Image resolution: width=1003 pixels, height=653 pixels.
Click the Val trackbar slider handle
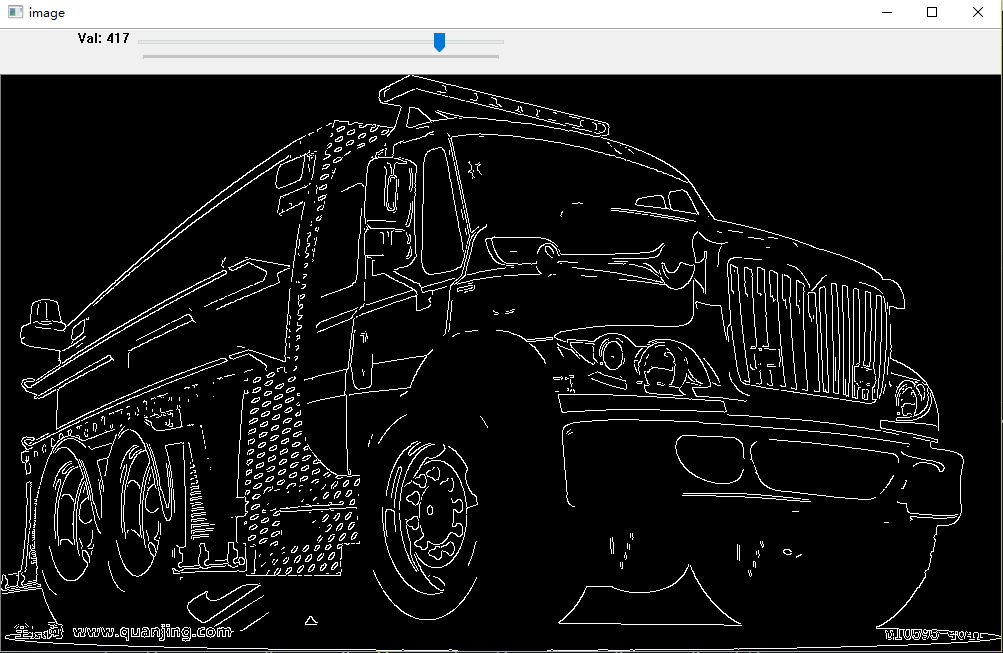click(439, 42)
